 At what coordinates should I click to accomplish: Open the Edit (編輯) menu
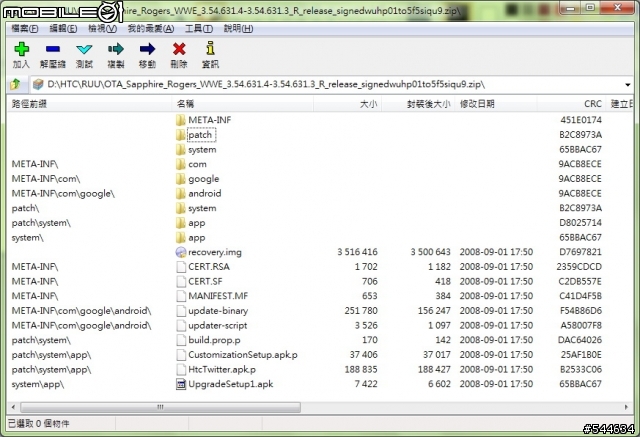[63, 29]
